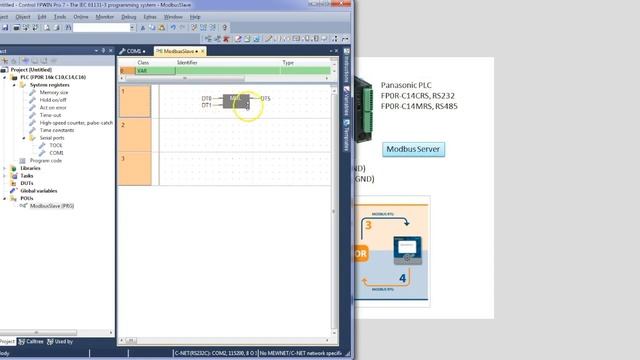Image resolution: width=640 pixels, height=360 pixels.
Task: Open the Object menu
Action: [23, 17]
